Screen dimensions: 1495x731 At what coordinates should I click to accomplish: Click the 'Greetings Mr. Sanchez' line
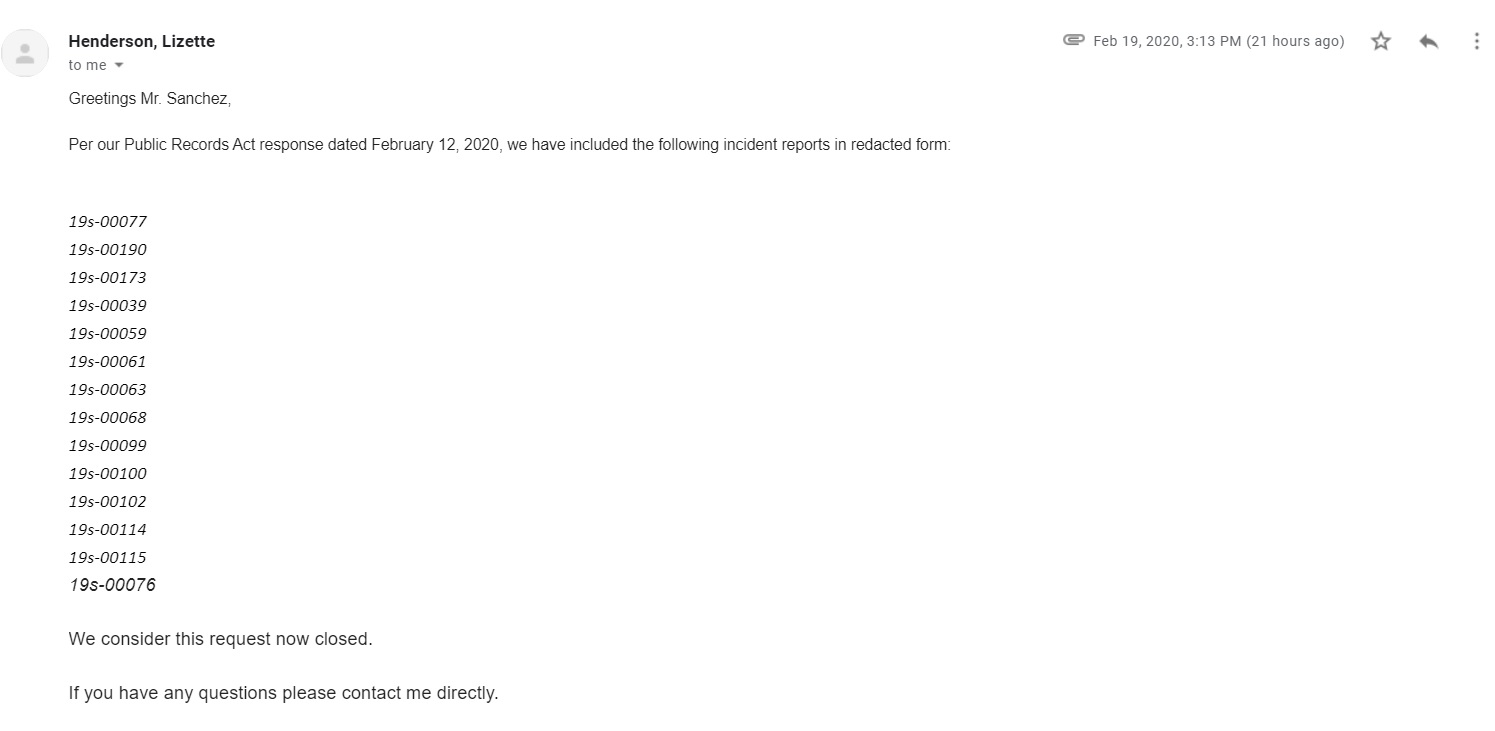click(150, 100)
